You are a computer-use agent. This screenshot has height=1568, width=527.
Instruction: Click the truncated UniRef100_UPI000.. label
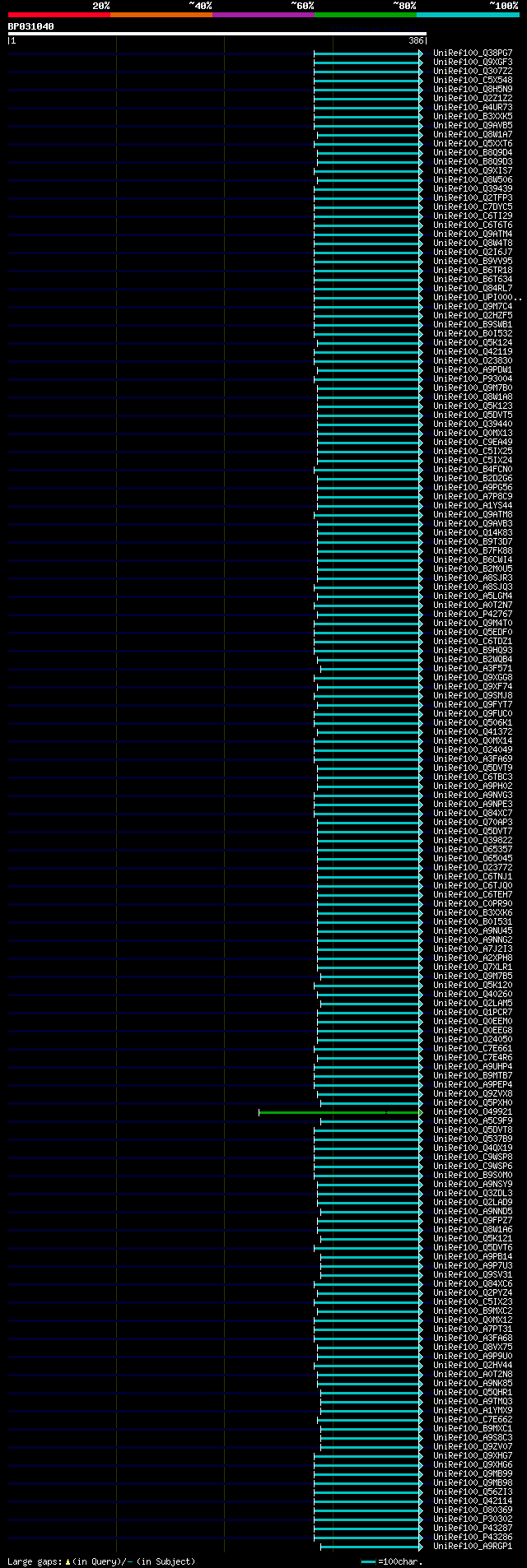[478, 297]
